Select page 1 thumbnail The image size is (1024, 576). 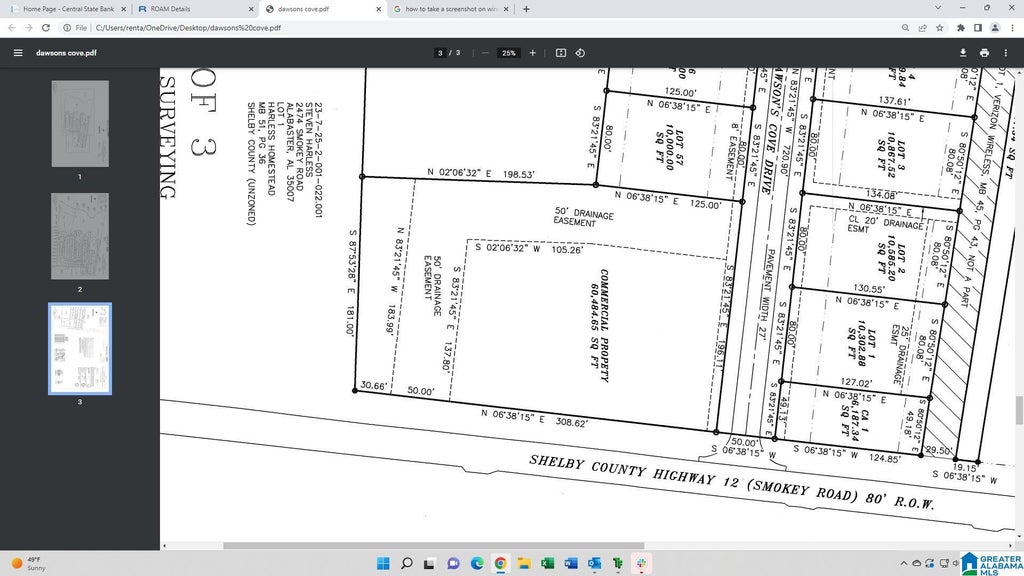click(x=80, y=123)
